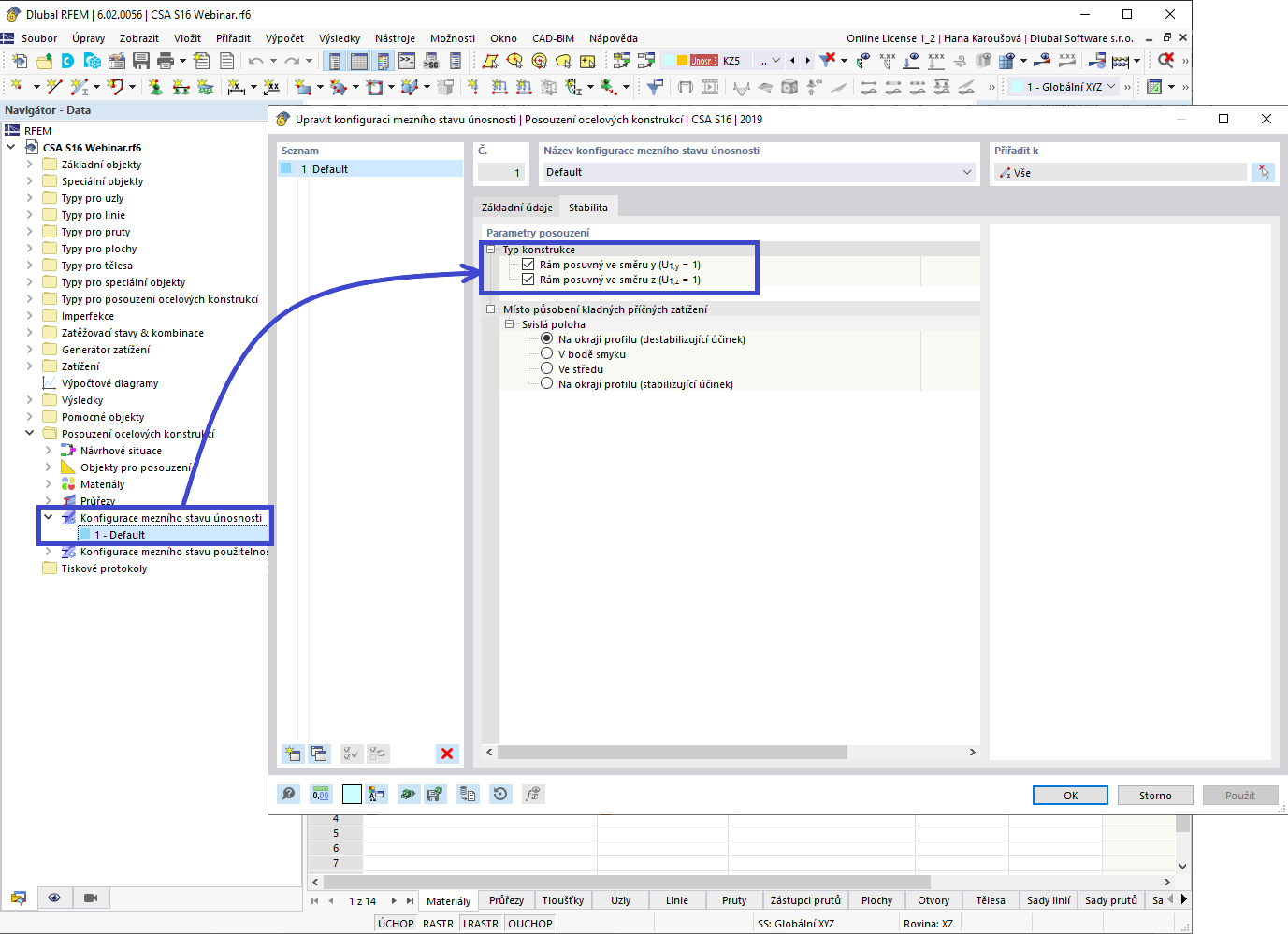Open the Soubor menu

click(x=39, y=38)
